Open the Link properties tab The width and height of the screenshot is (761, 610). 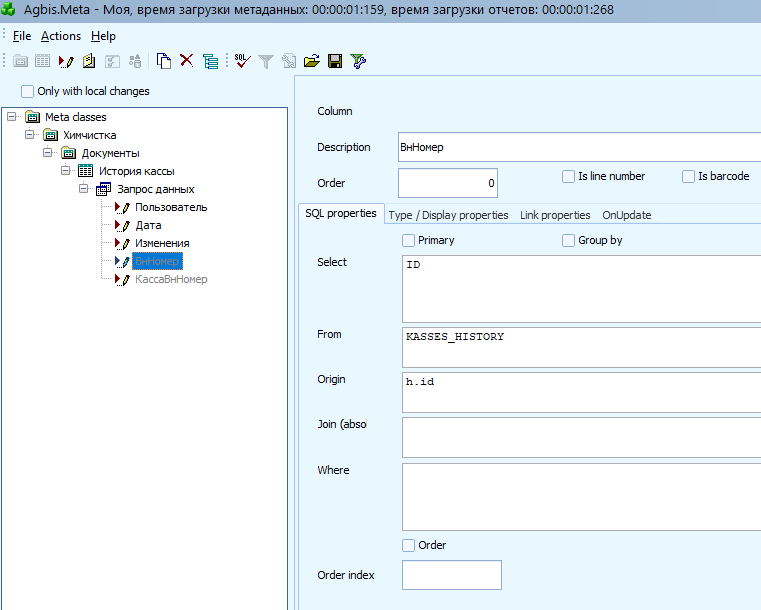pos(555,215)
